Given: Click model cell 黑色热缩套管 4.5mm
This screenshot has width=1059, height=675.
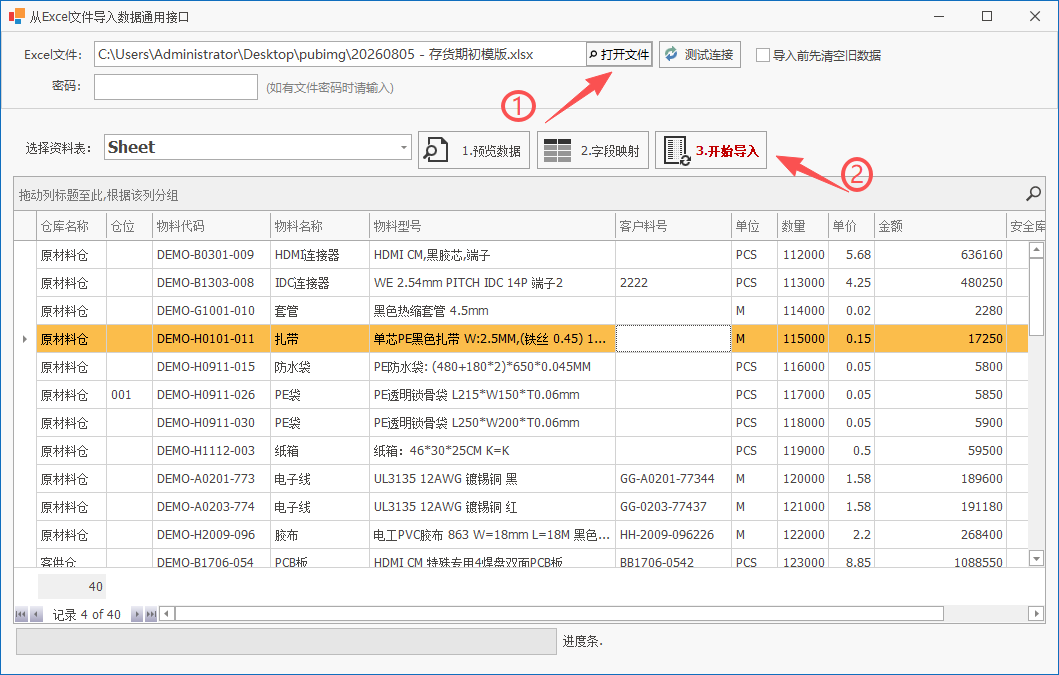Looking at the screenshot, I should pos(492,311).
